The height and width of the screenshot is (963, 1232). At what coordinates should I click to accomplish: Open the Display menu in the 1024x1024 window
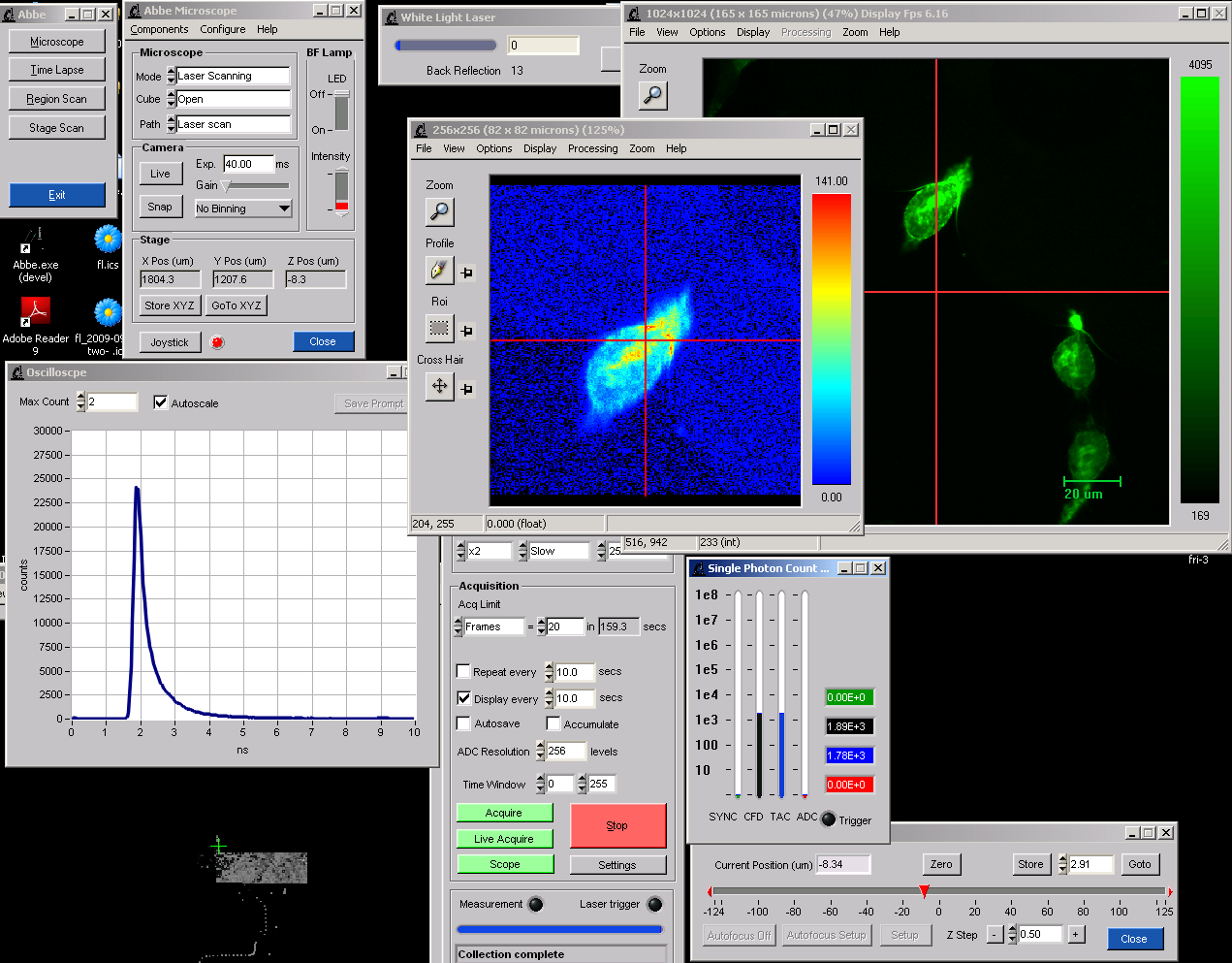[753, 32]
